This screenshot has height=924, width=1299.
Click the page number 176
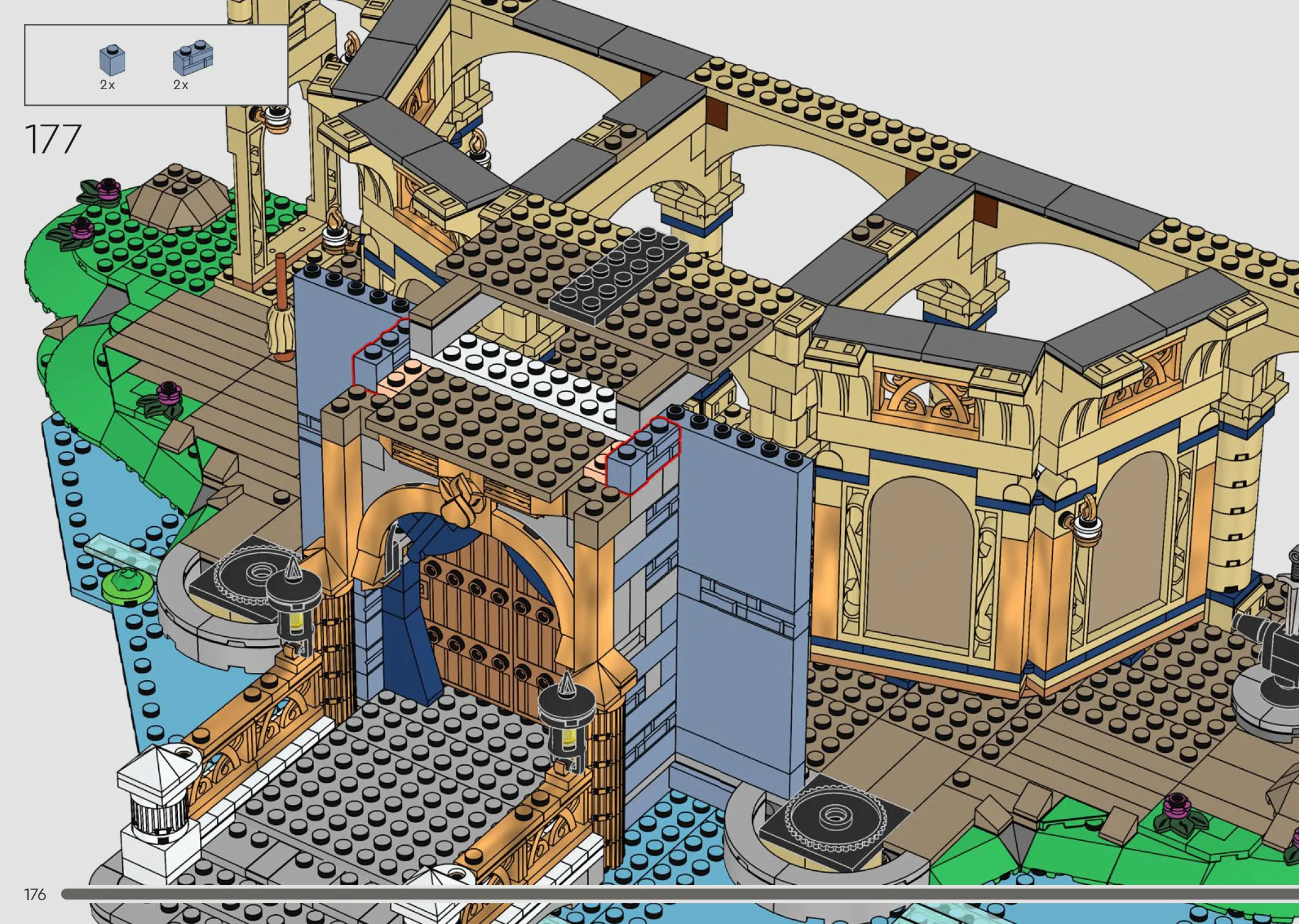35,895
